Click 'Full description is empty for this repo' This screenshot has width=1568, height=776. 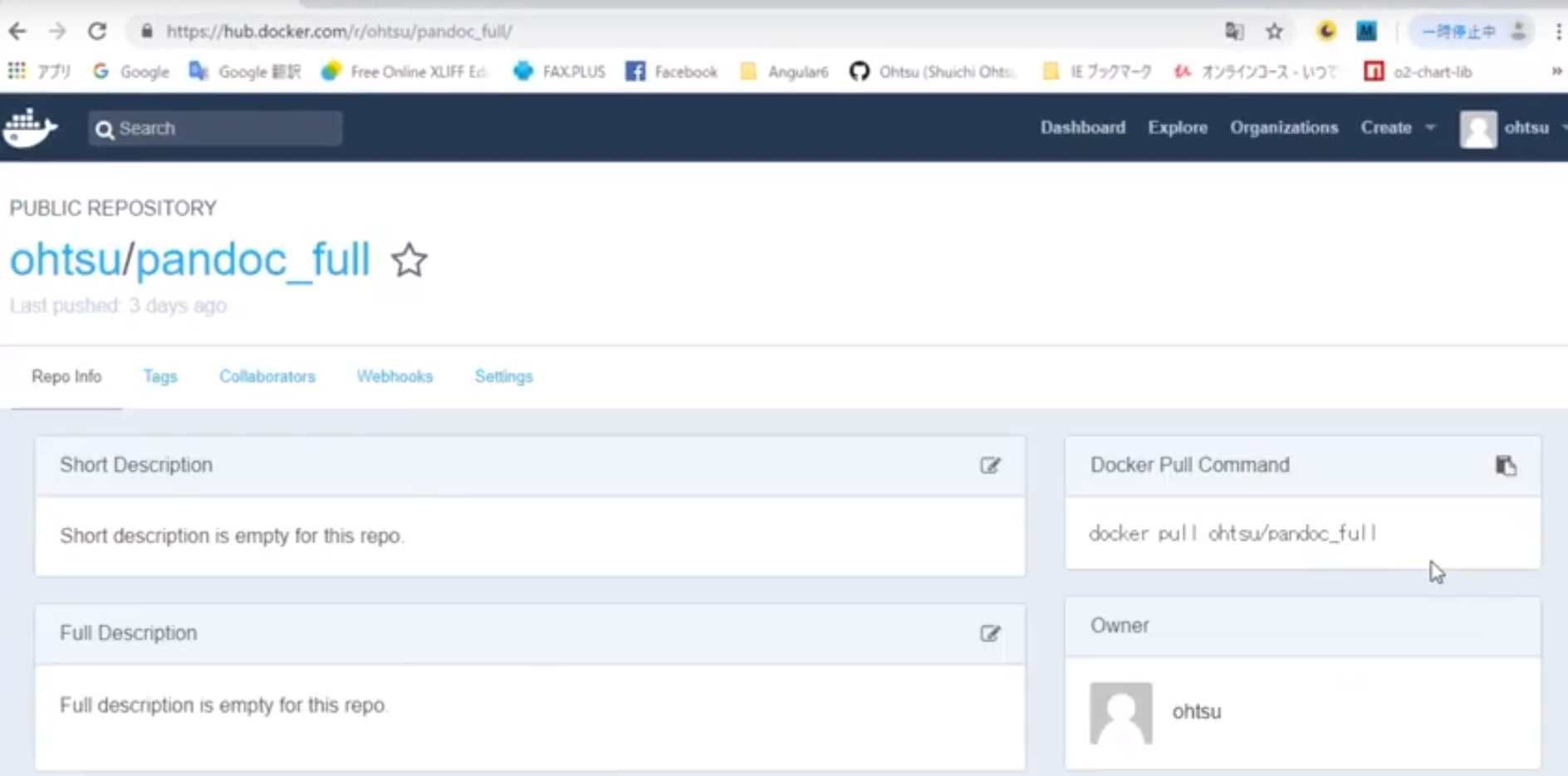point(223,705)
